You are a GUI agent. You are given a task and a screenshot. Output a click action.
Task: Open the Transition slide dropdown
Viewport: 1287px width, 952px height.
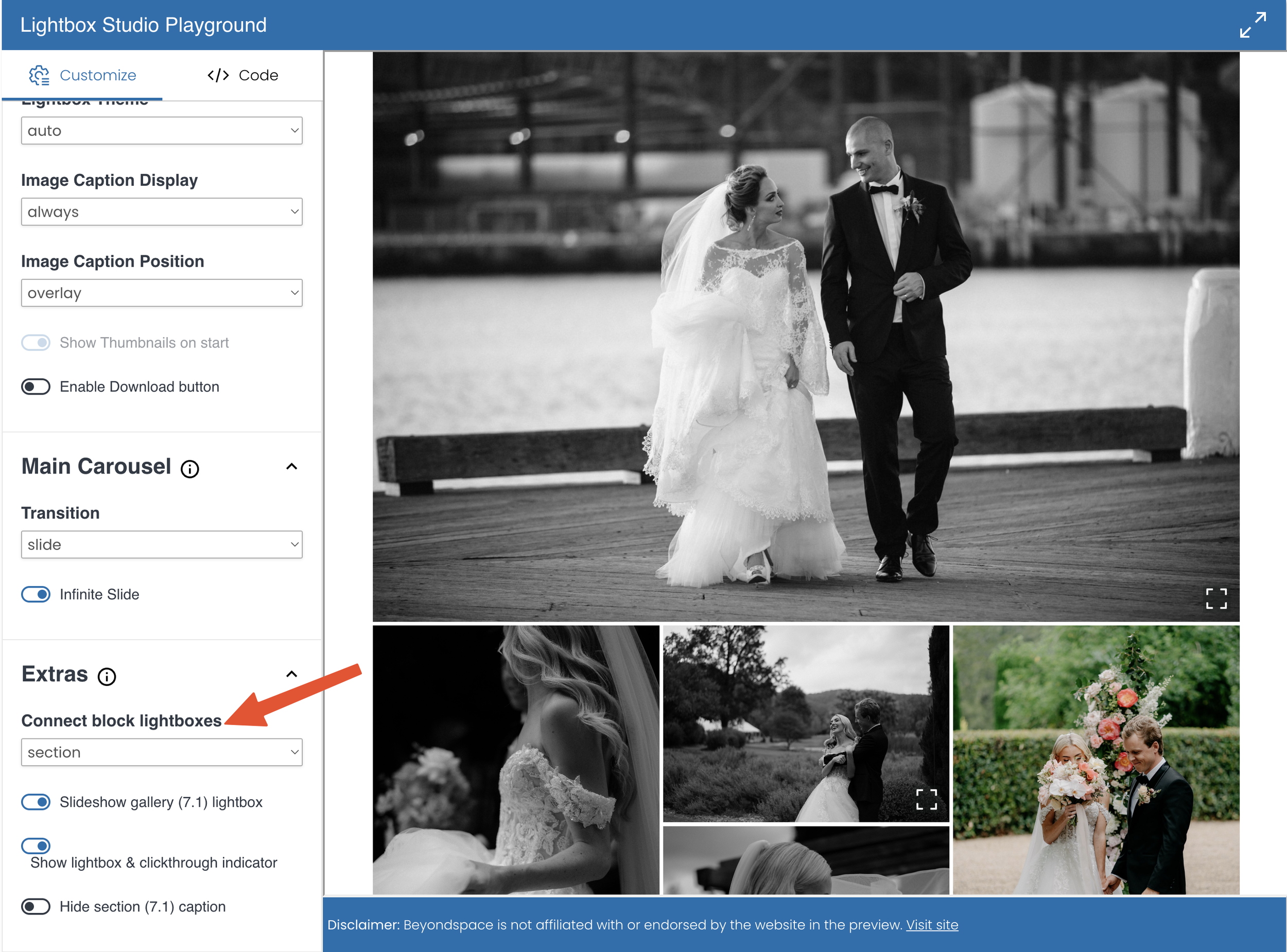(x=161, y=544)
